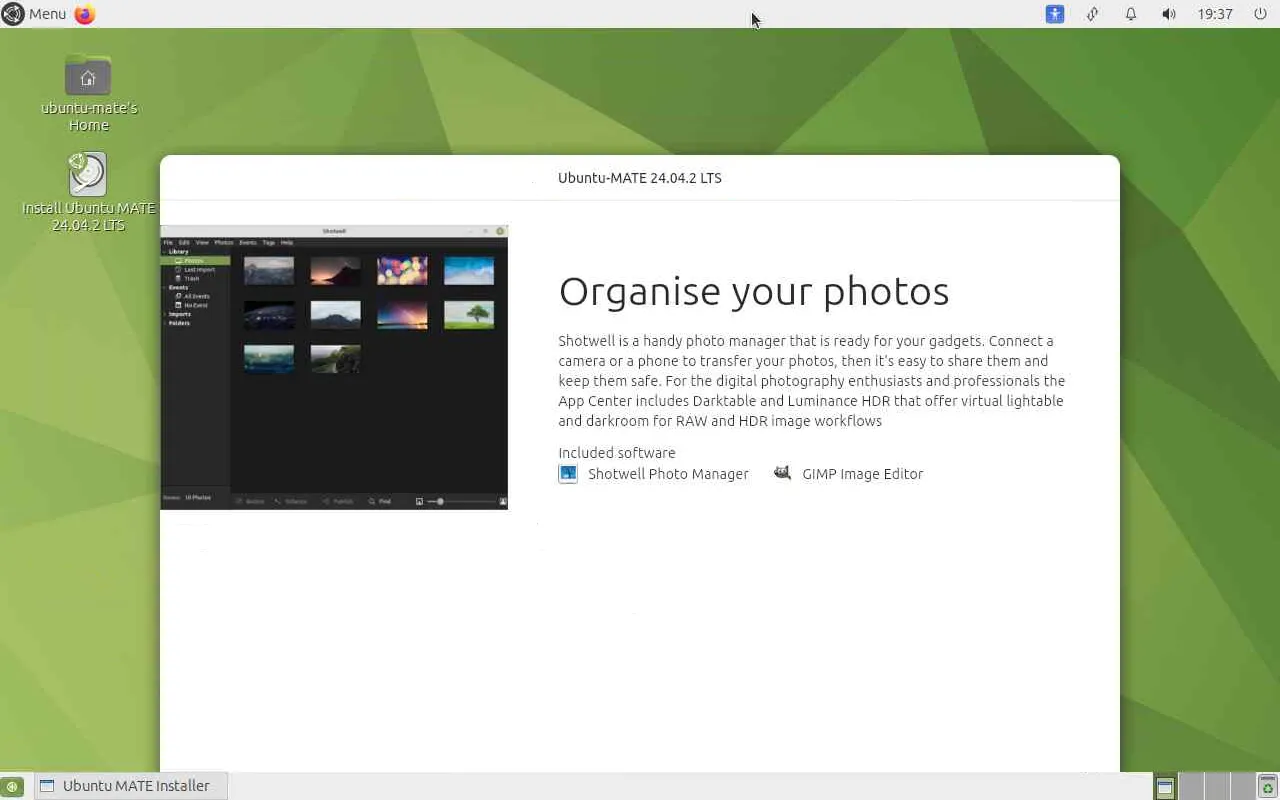Select the Install Ubuntu MATE 24.04.2 LTS desktop icon
The image size is (1280, 800).
88,192
